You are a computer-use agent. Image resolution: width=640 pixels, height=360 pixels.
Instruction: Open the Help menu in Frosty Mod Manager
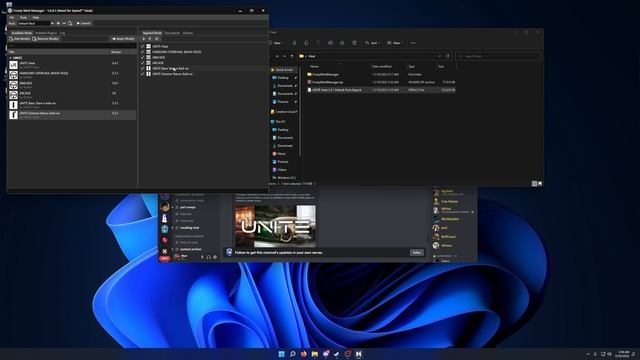pyautogui.click(x=36, y=18)
